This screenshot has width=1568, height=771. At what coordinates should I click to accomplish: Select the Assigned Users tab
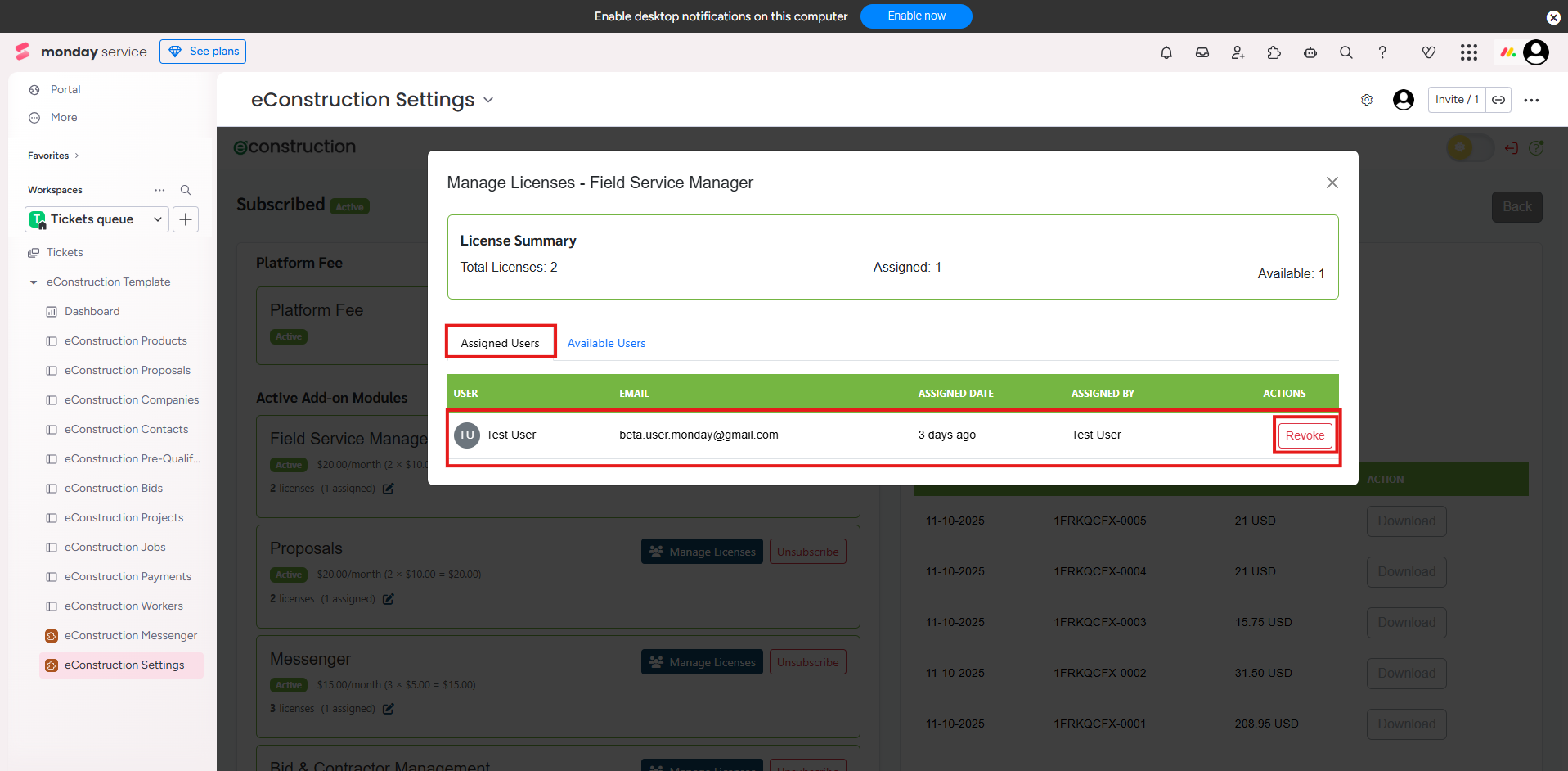click(500, 343)
